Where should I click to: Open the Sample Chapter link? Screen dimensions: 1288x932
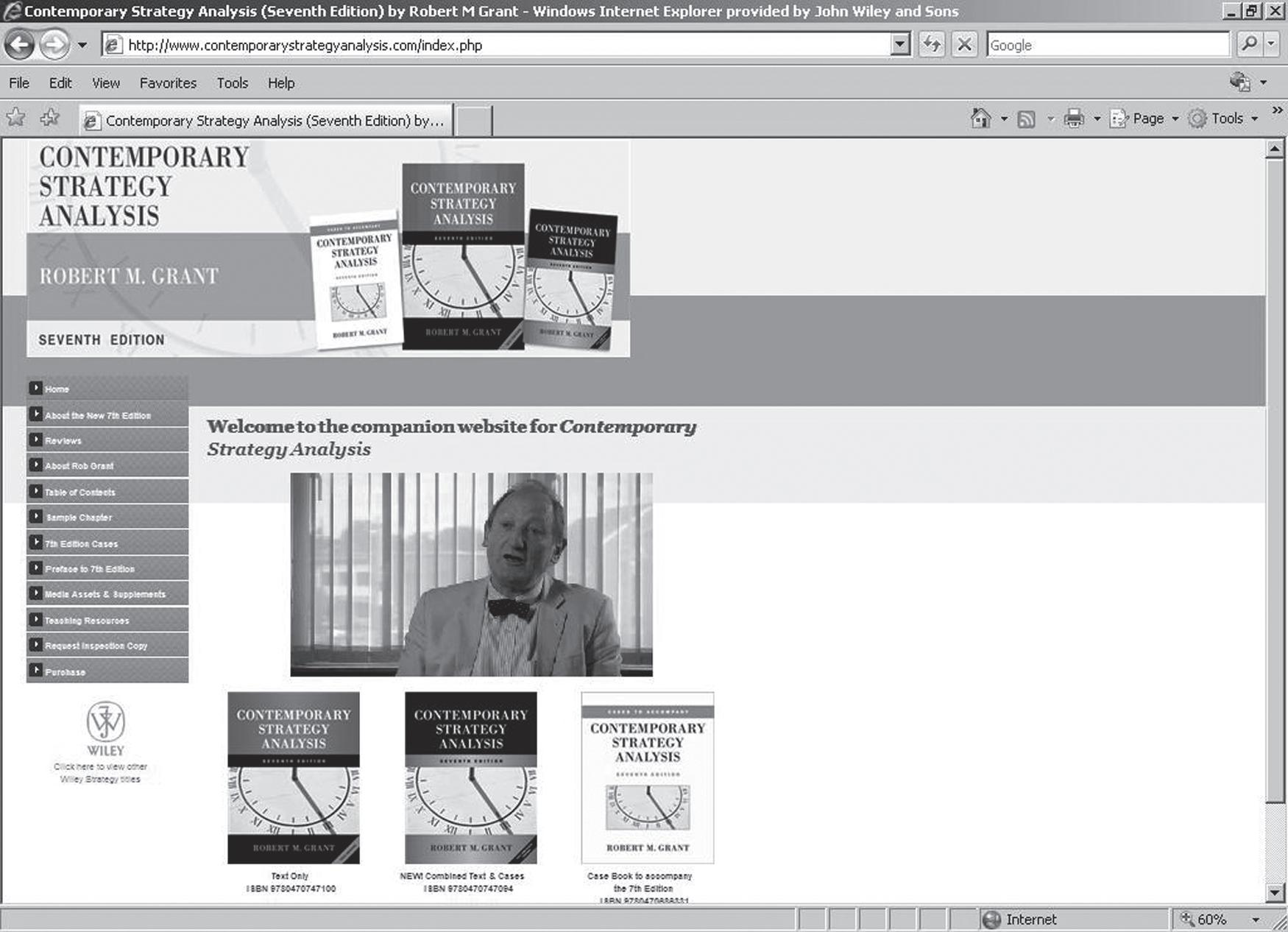coord(107,518)
